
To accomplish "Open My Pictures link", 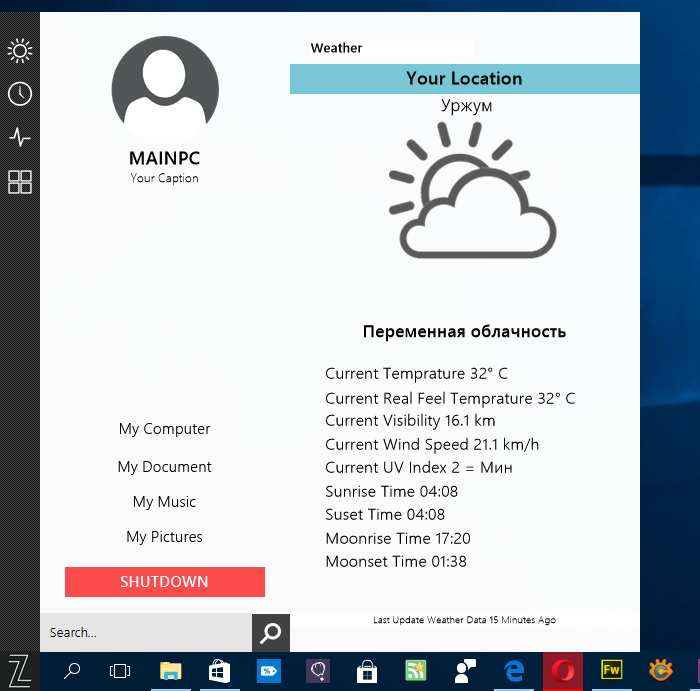I will (x=164, y=537).
